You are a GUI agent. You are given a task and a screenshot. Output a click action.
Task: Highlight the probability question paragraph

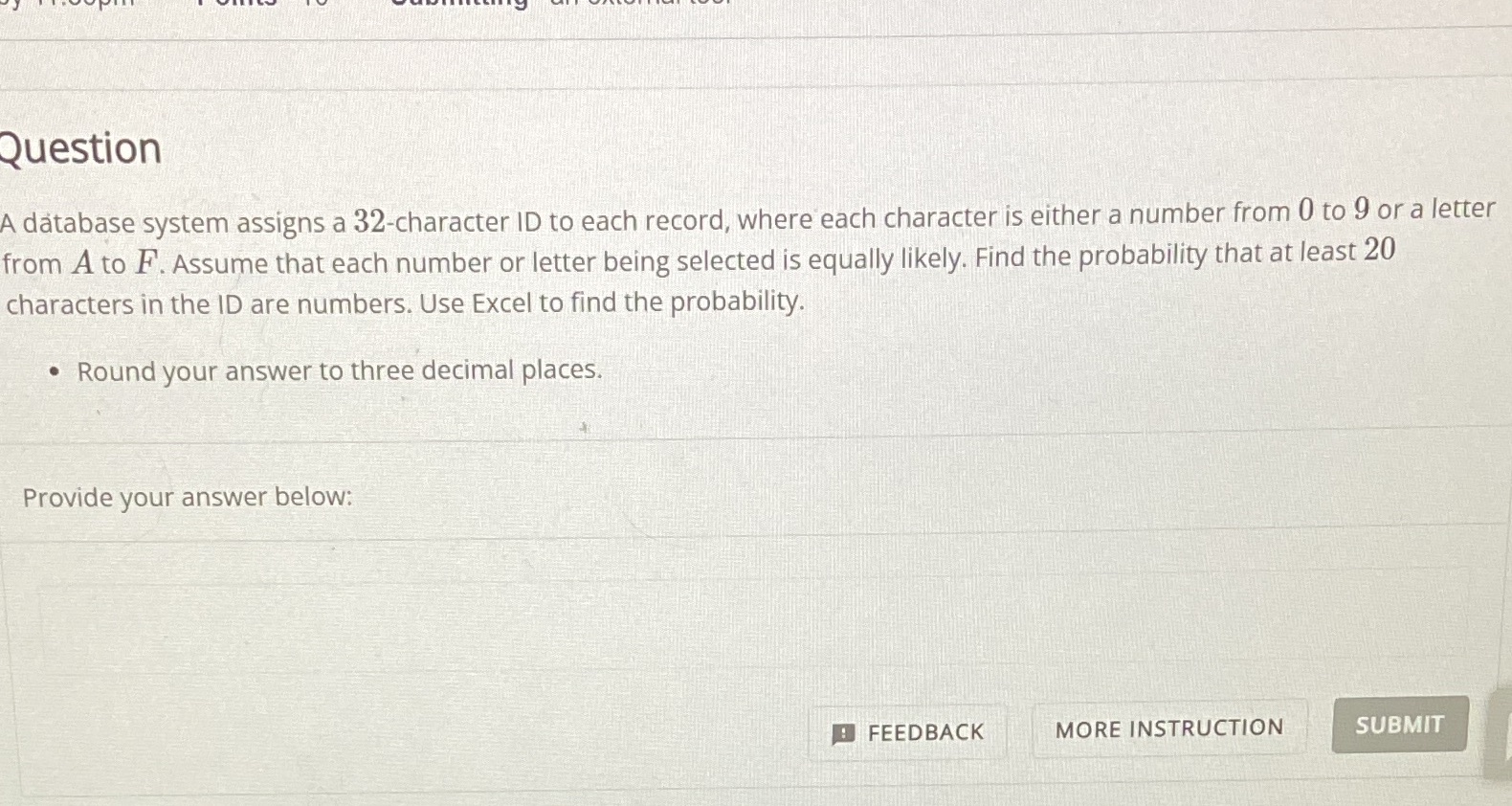point(670,258)
